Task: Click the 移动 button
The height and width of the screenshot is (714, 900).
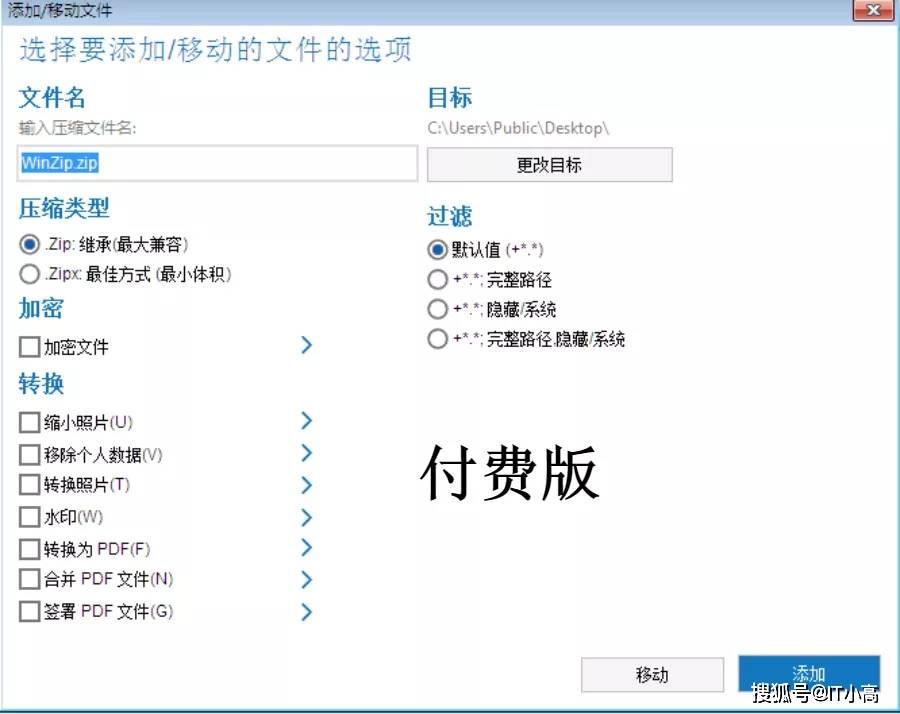Action: 652,675
